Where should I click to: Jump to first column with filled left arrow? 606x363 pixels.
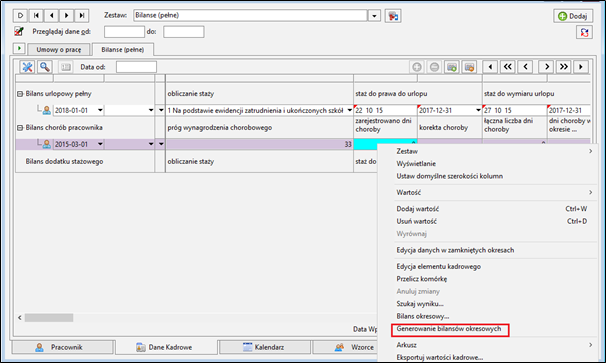(x=490, y=67)
